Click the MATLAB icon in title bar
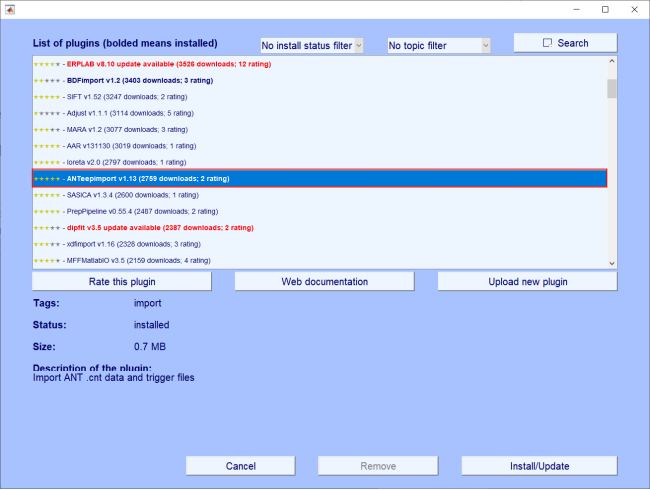Viewport: 650px width, 490px height. (x=10, y=9)
